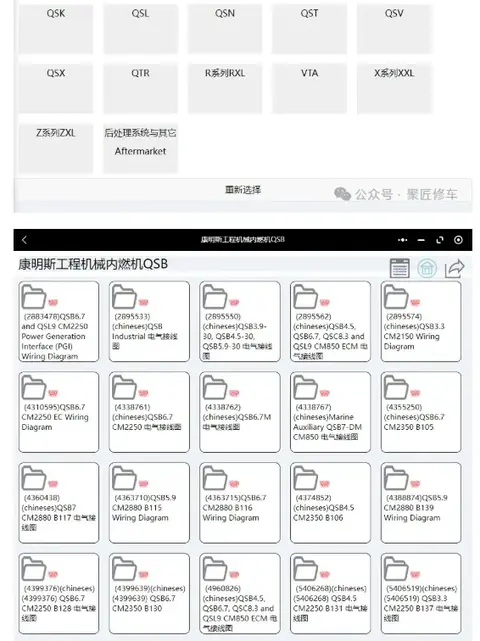This screenshot has width=480, height=641.
Task: Click the text '(chineses)QSB6.7M 电气接线图'
Action: (237, 422)
